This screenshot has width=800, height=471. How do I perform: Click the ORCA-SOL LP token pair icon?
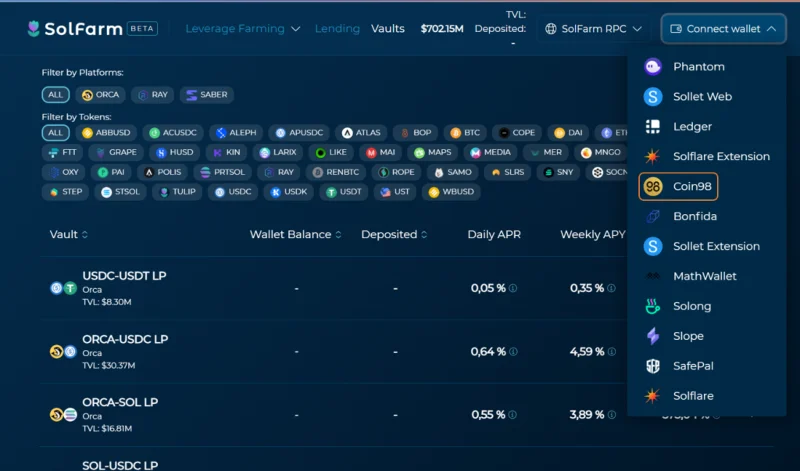pos(63,415)
